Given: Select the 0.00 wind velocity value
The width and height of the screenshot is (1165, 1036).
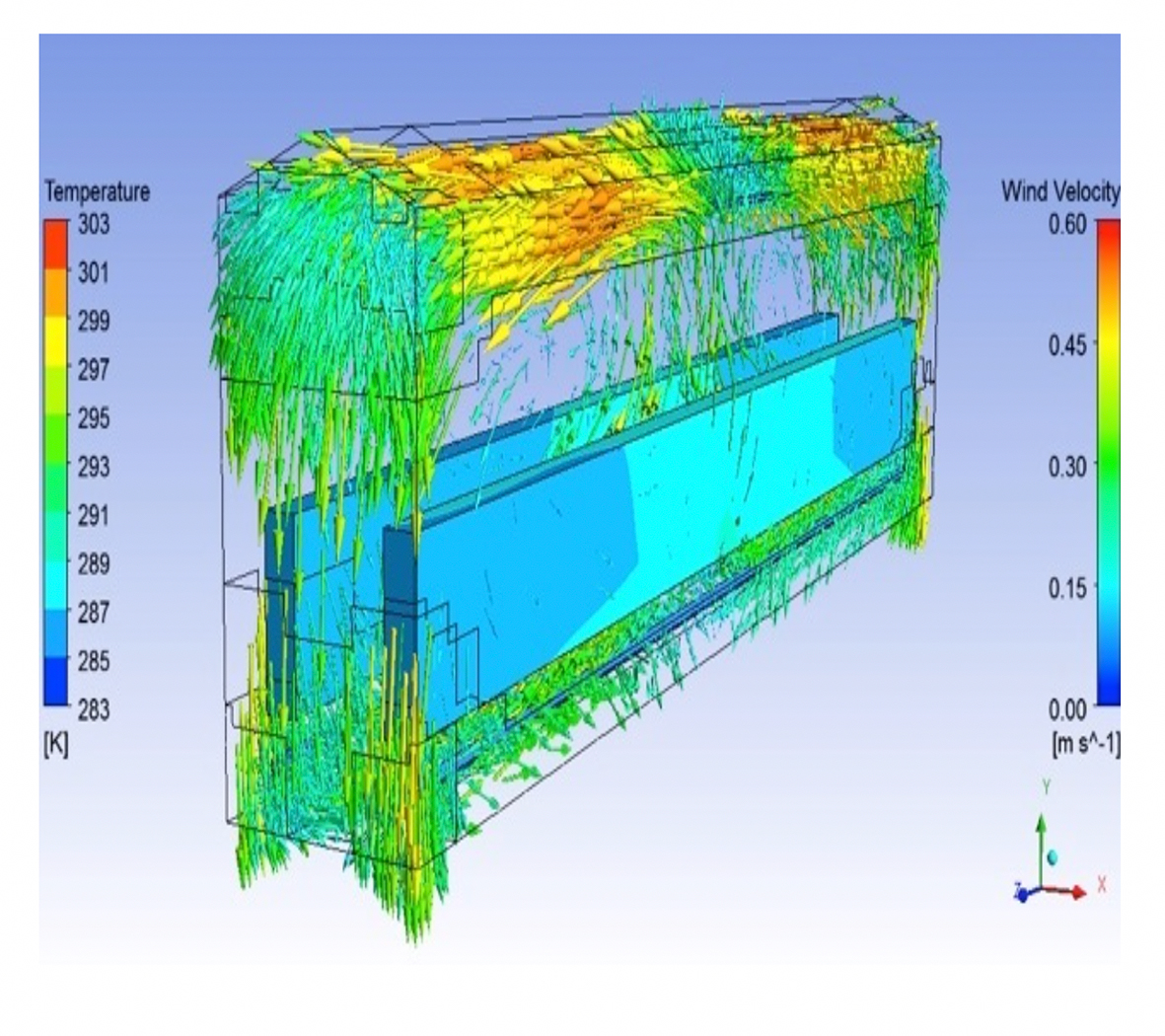Looking at the screenshot, I should [1066, 709].
